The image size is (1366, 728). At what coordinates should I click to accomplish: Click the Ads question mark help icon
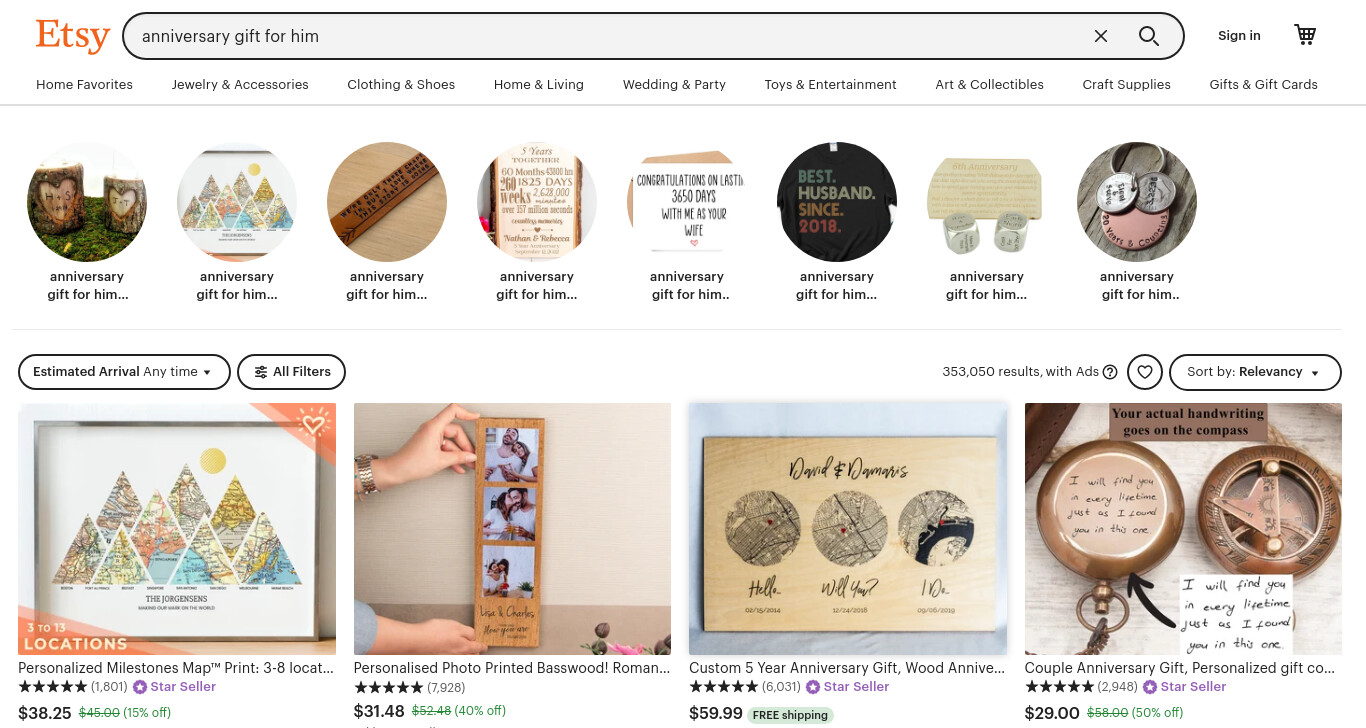[1110, 372]
